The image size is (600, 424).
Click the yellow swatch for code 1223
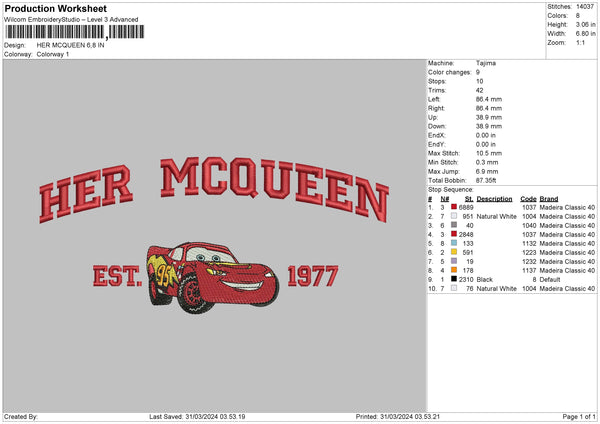454,252
